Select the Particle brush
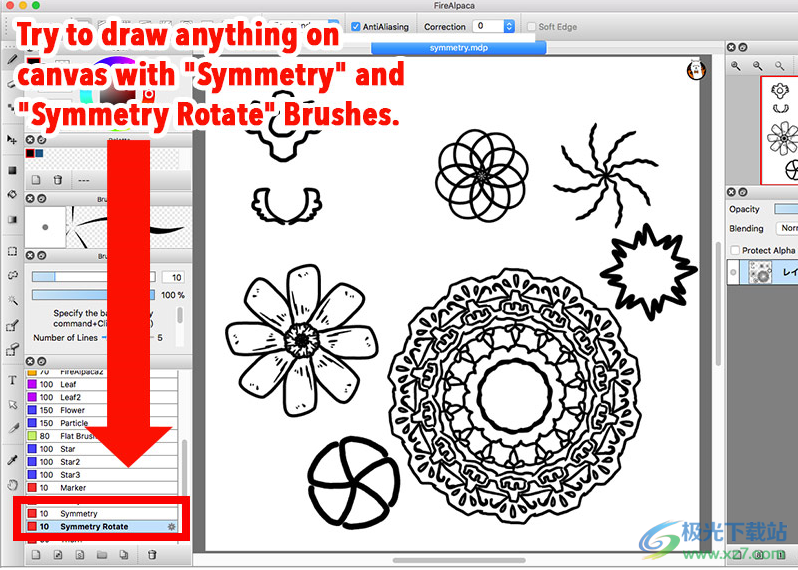The height and width of the screenshot is (570, 798). click(x=102, y=423)
